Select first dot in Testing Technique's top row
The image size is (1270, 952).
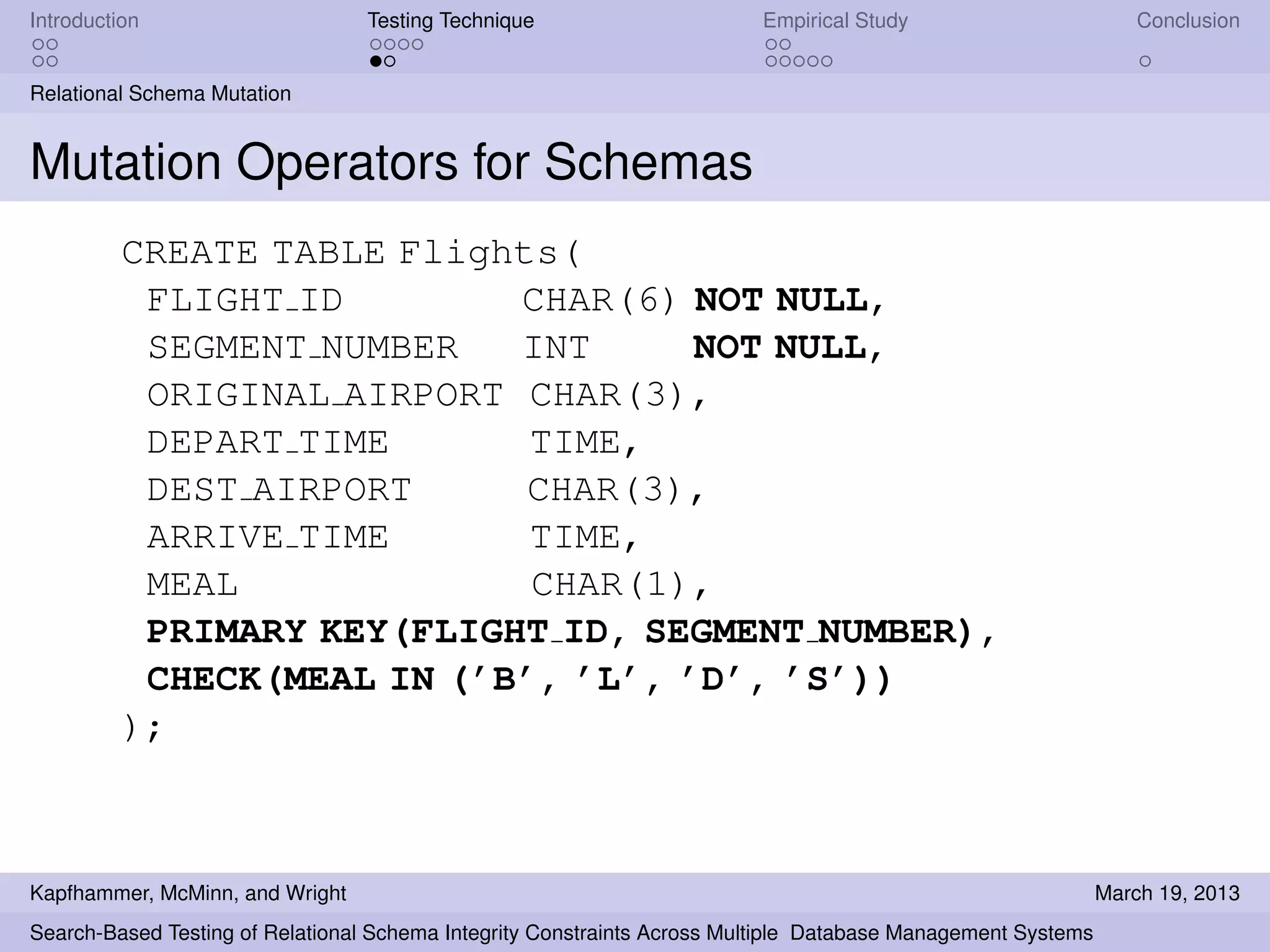[x=375, y=45]
